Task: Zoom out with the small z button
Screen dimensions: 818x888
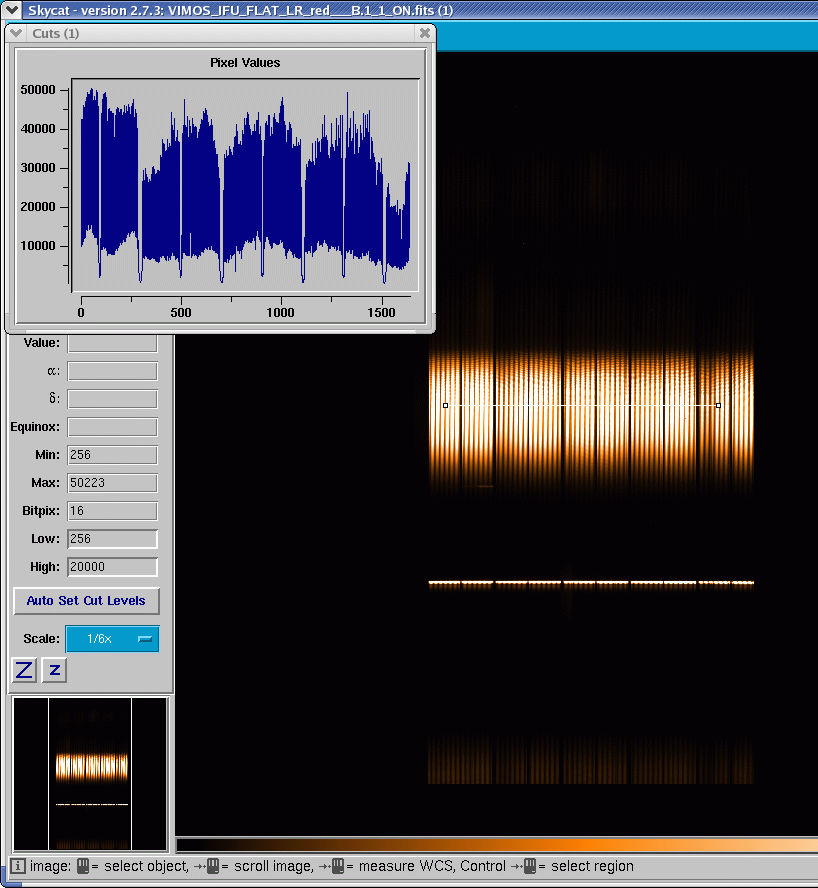Action: tap(54, 670)
